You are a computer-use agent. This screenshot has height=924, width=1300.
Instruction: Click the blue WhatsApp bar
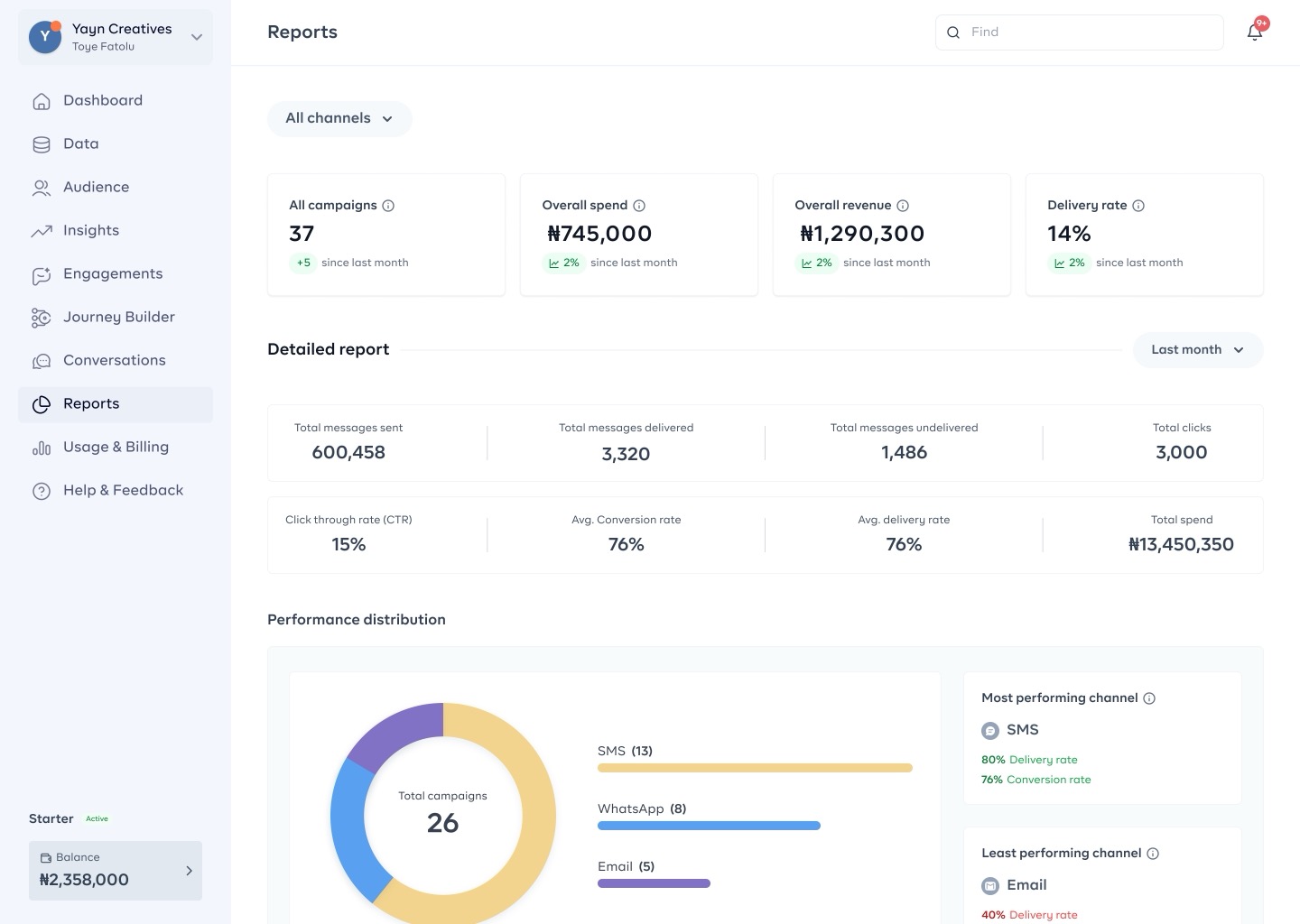coord(709,827)
